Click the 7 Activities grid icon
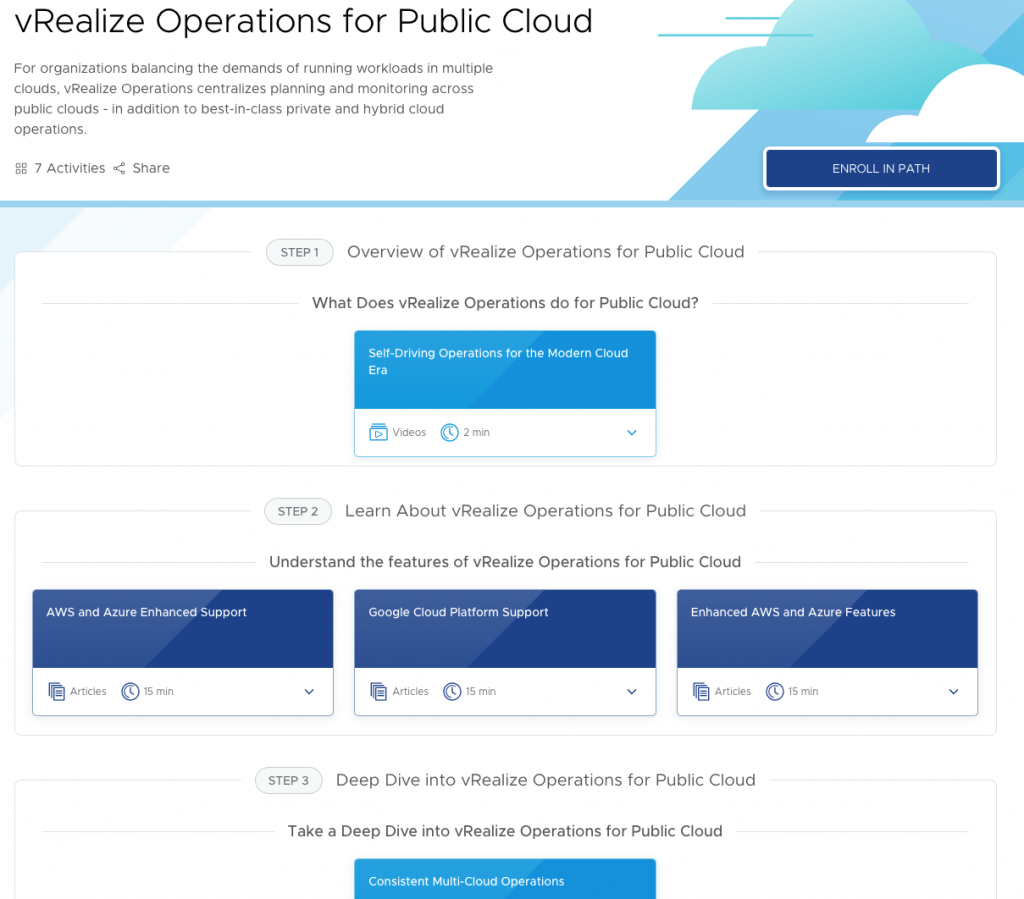The image size is (1024, 899). pos(21,169)
